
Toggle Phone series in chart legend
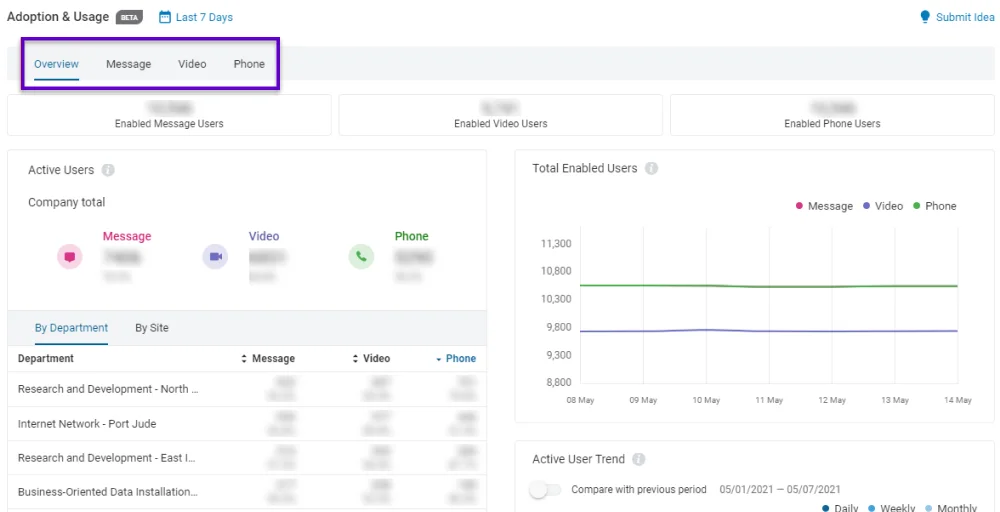point(935,206)
